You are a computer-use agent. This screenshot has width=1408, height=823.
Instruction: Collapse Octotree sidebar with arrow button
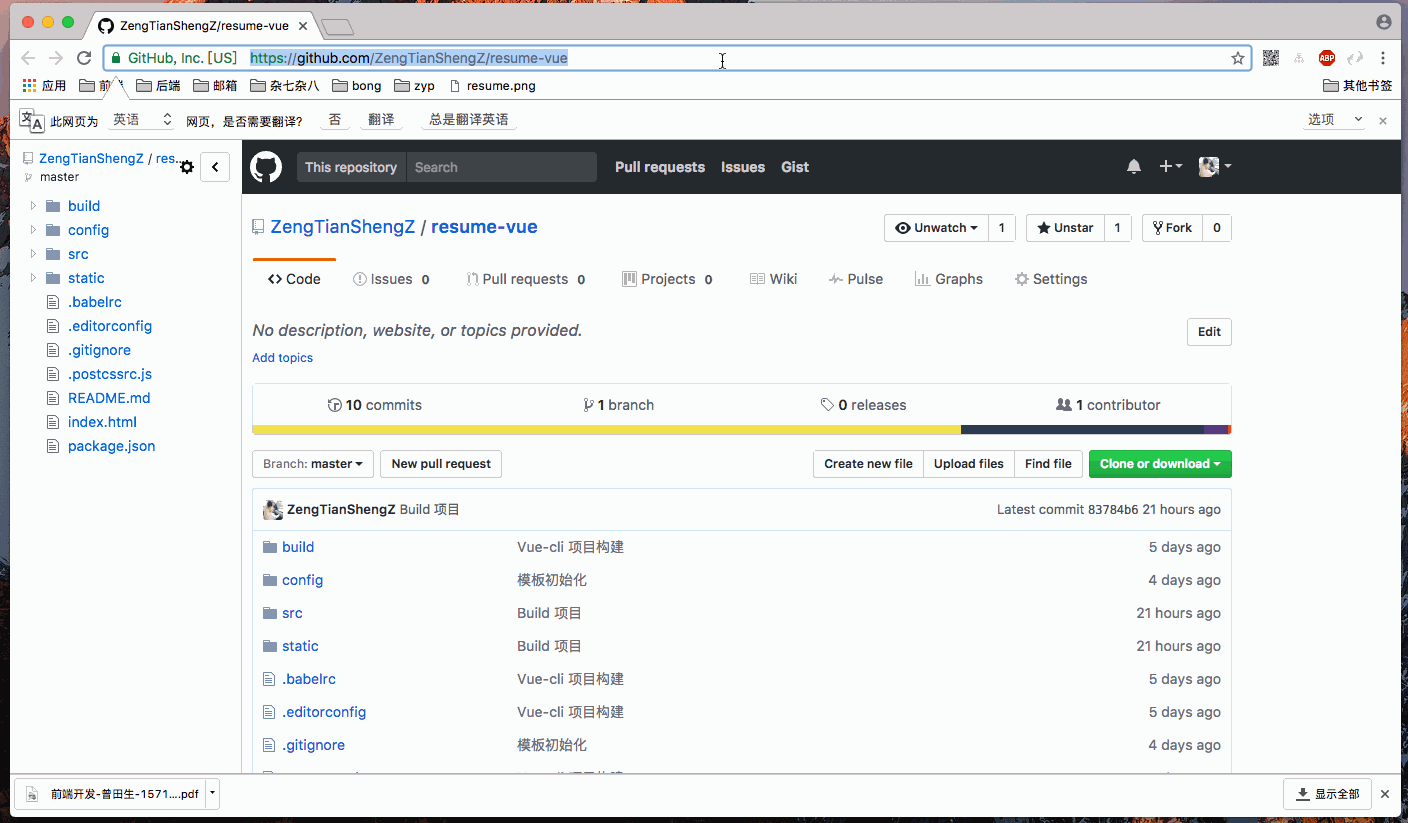(x=215, y=167)
